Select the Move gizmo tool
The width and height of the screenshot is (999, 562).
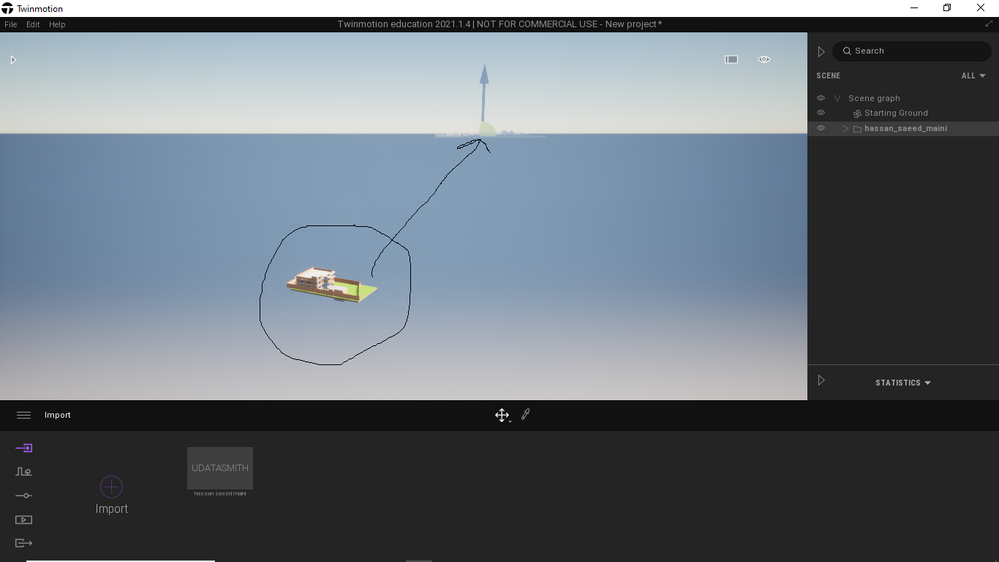[502, 415]
